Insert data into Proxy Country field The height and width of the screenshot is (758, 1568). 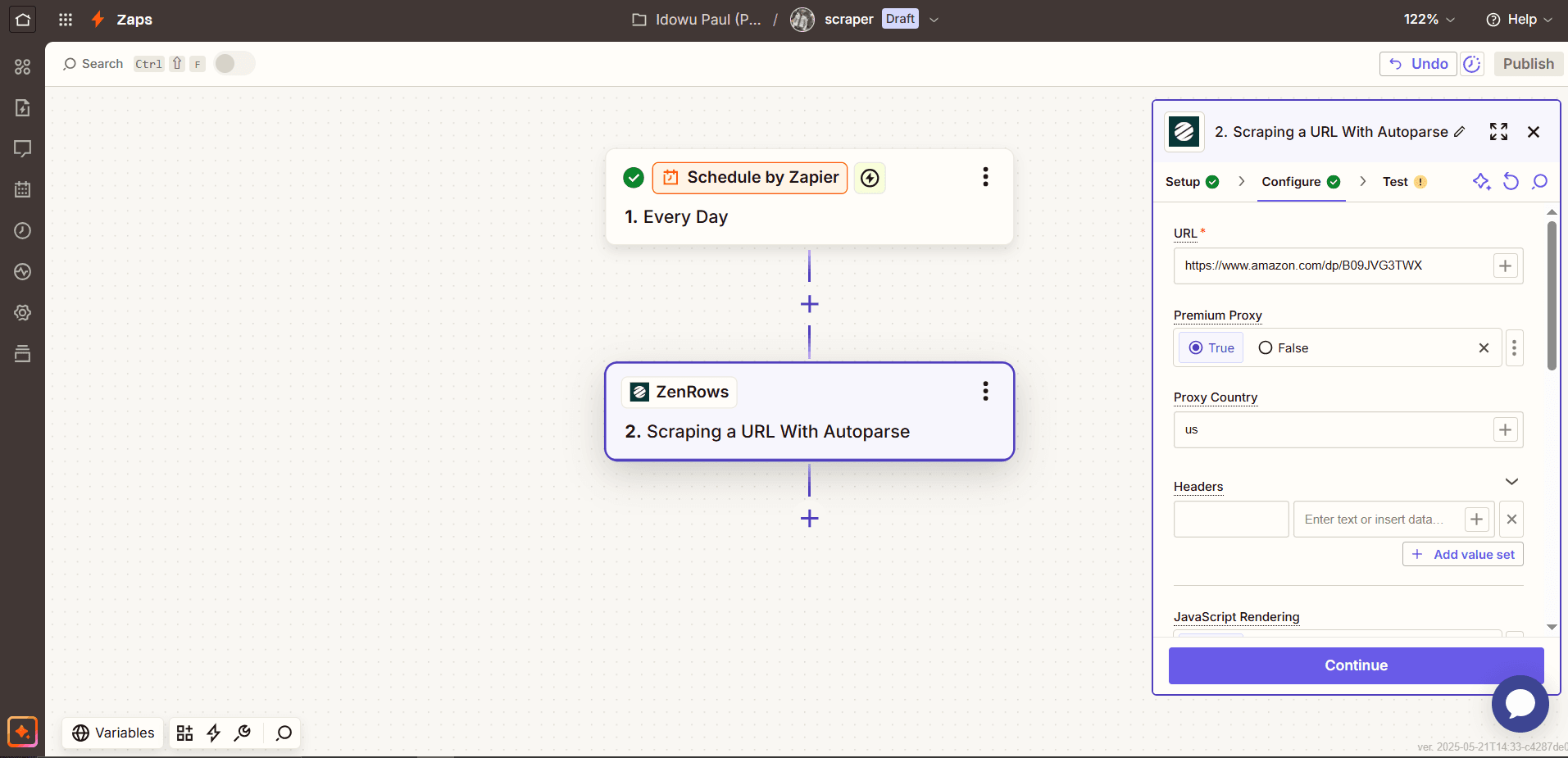[x=1505, y=430]
